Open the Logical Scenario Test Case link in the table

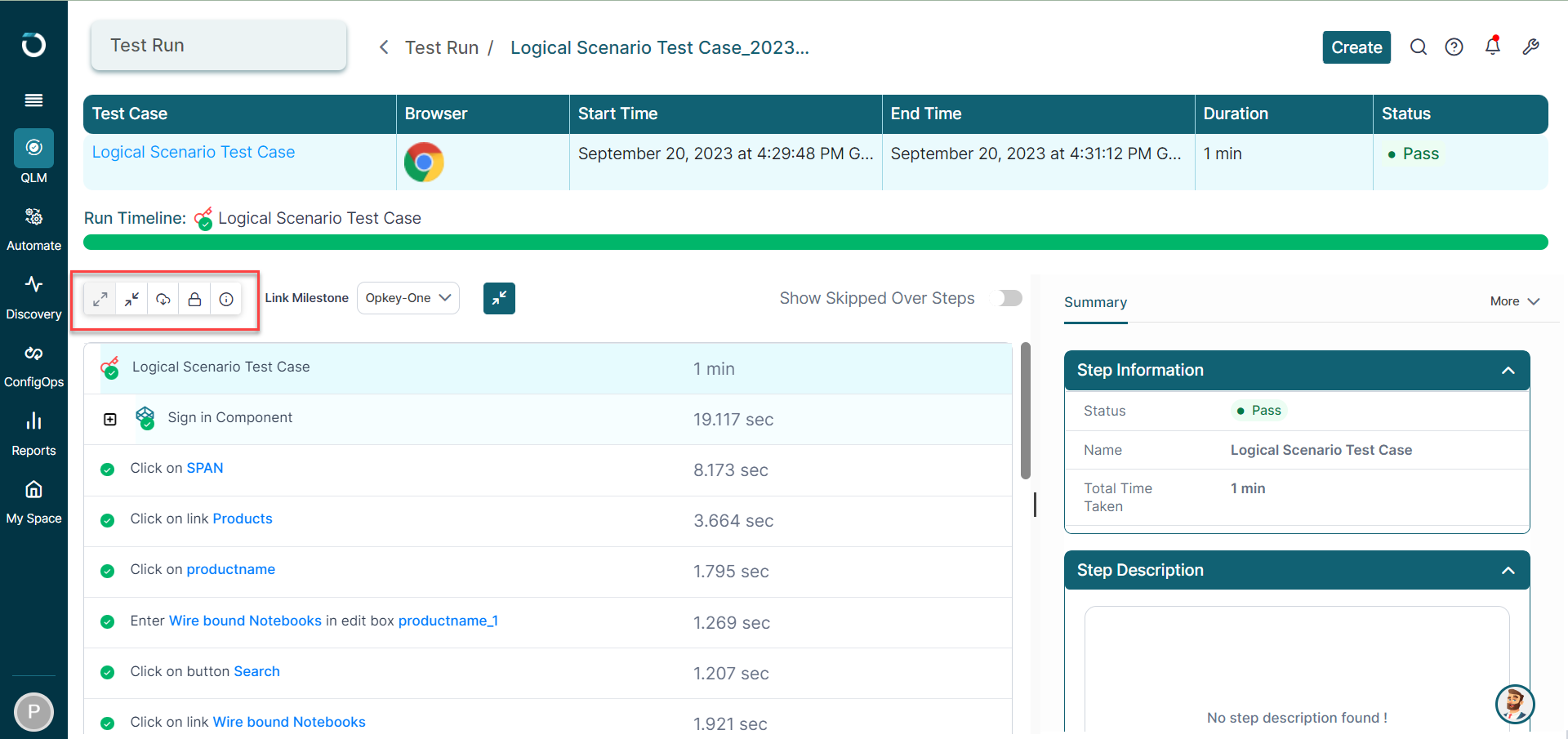tap(194, 152)
